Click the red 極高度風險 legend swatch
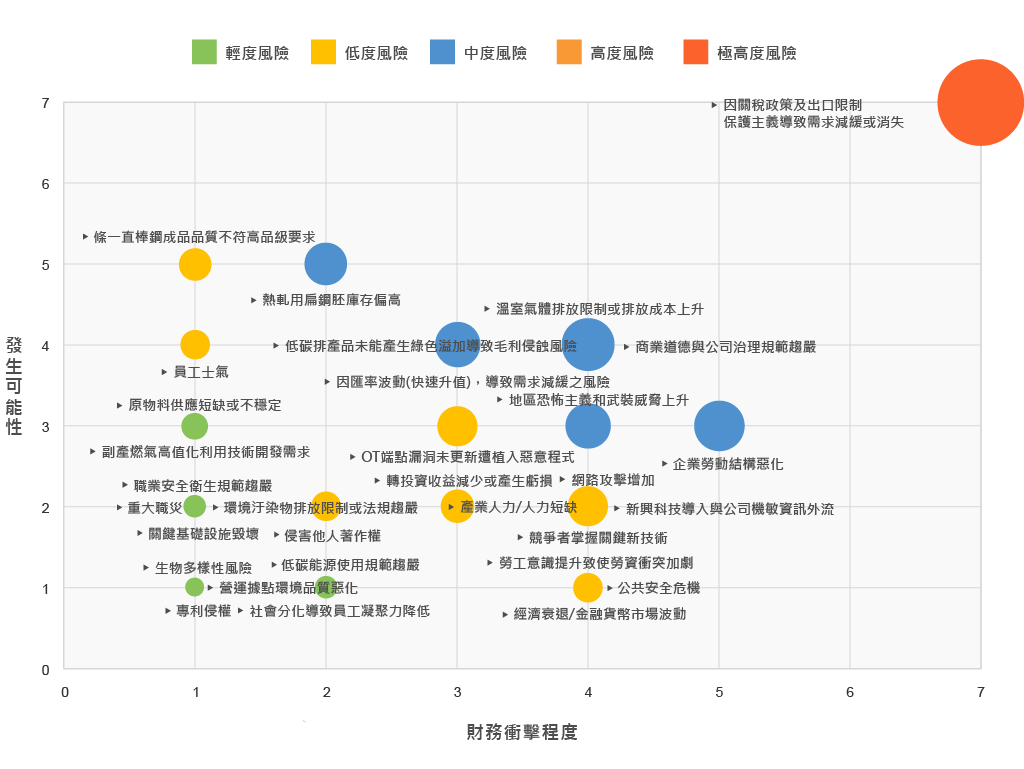 click(x=696, y=52)
